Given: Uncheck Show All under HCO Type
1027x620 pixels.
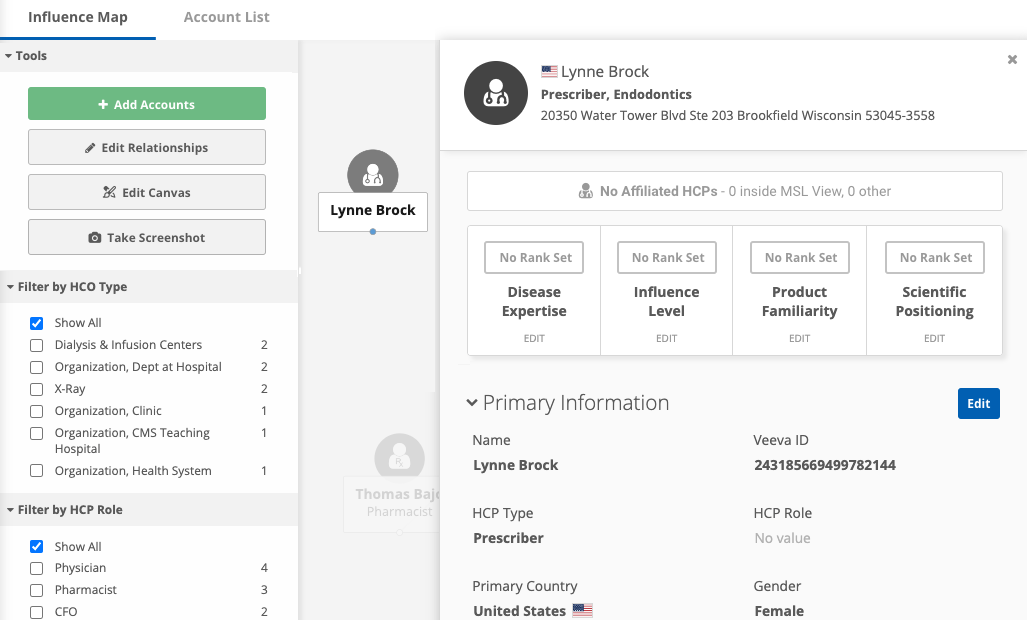Looking at the screenshot, I should click(37, 323).
